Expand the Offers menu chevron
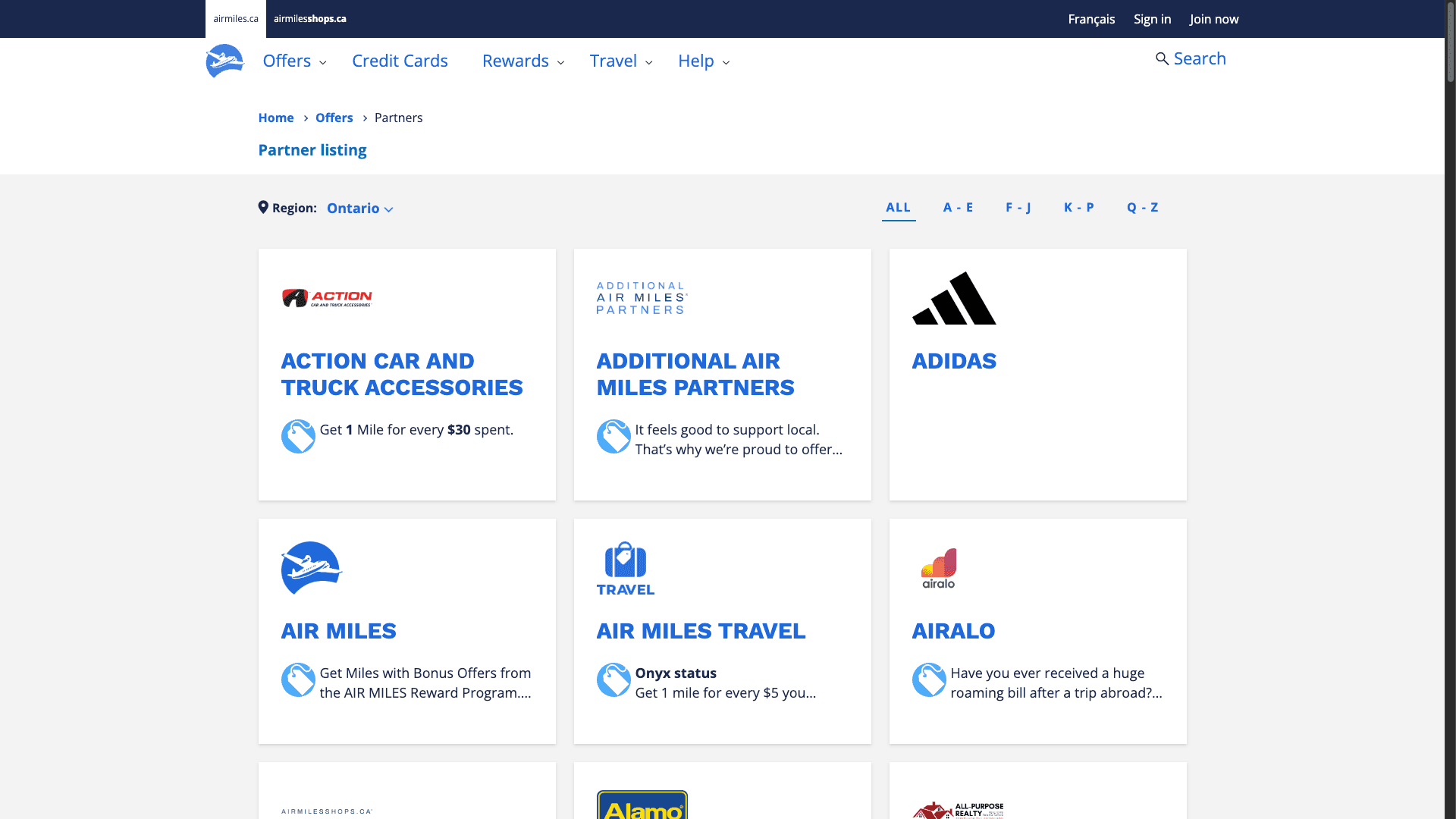The width and height of the screenshot is (1456, 819). (x=323, y=63)
